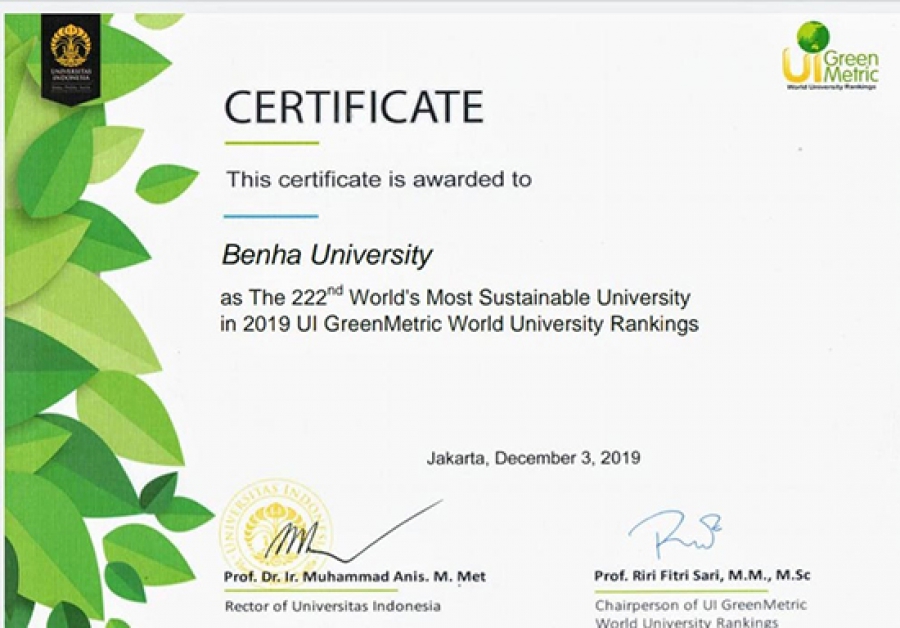Select the CERTIFICATE heading
The height and width of the screenshot is (628, 900).
(353, 106)
